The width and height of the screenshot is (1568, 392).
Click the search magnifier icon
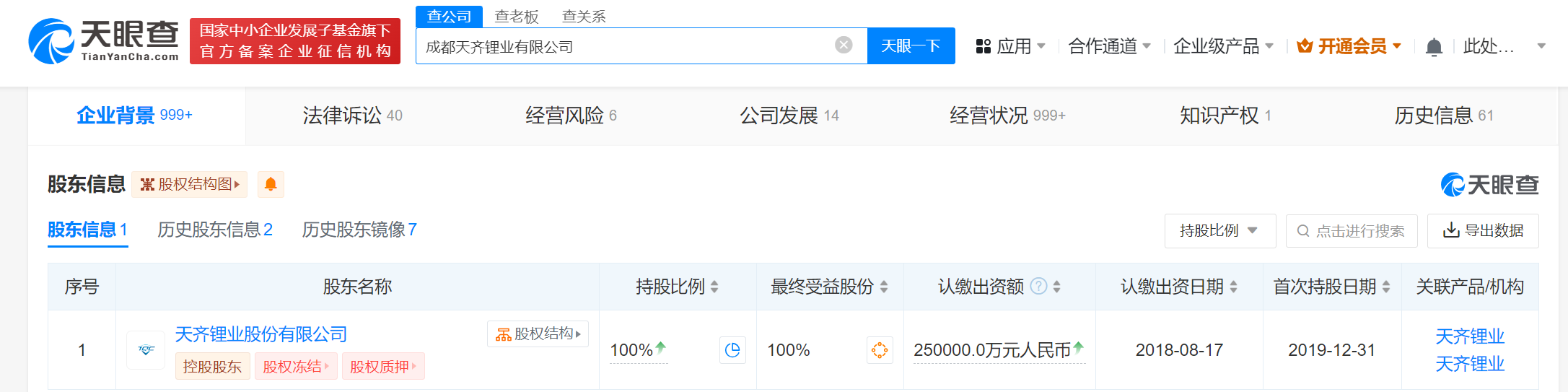pyautogui.click(x=1303, y=231)
